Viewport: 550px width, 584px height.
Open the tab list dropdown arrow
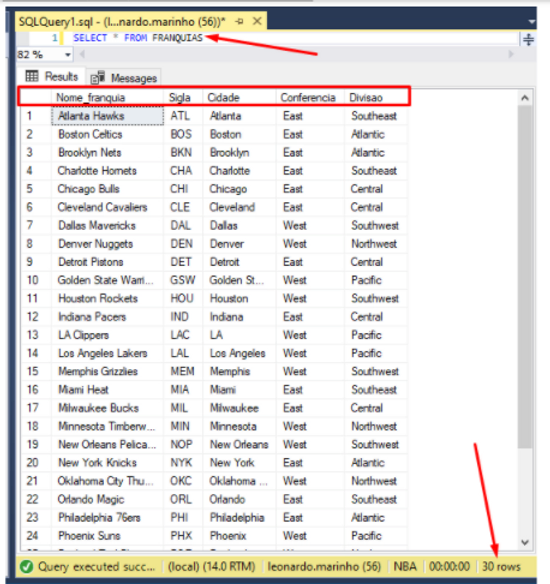point(532,22)
